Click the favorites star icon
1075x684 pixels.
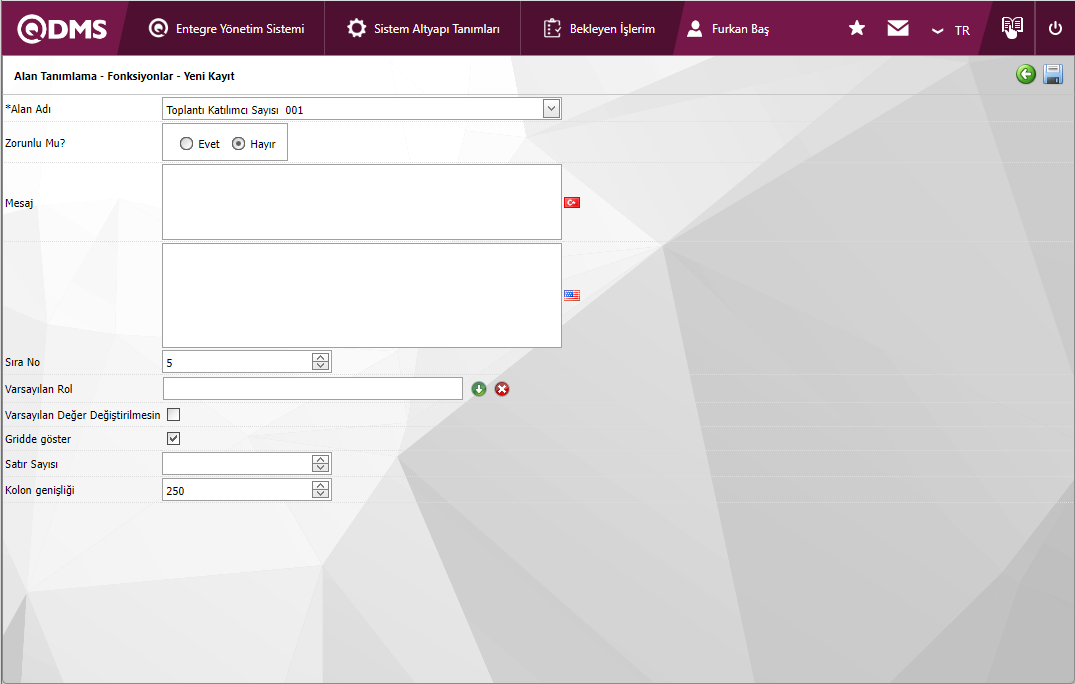click(857, 28)
